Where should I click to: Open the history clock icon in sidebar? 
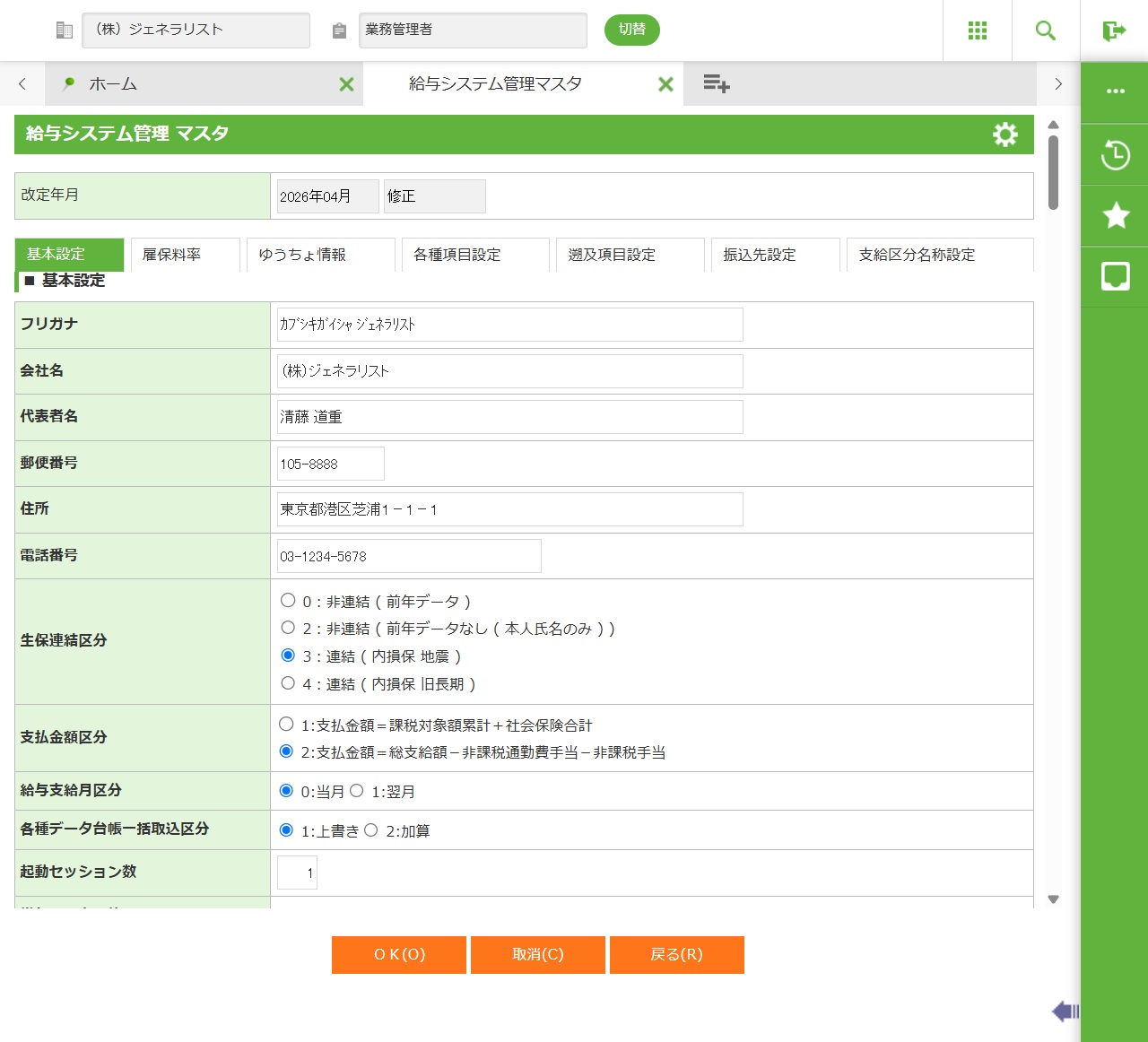(1115, 155)
